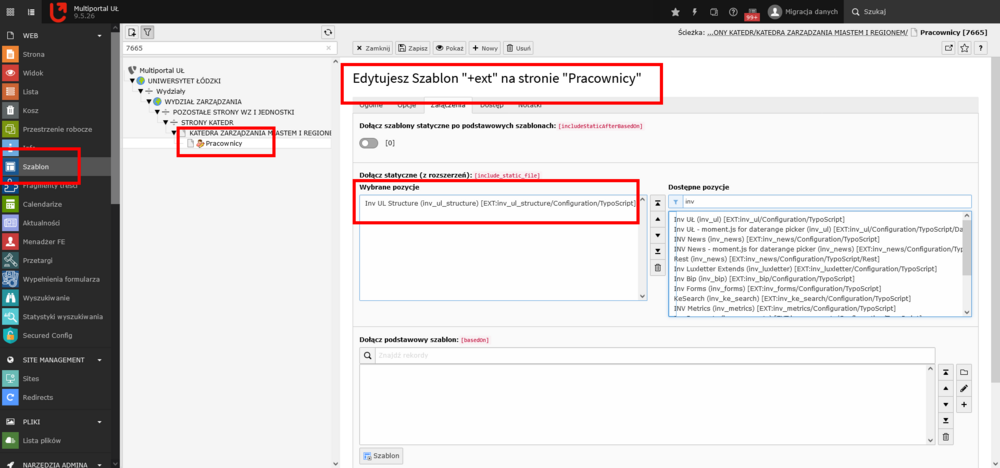Viewport: 1000px width, 468px height.
Task: Open bookmarks star in top bar
Action: point(676,11)
